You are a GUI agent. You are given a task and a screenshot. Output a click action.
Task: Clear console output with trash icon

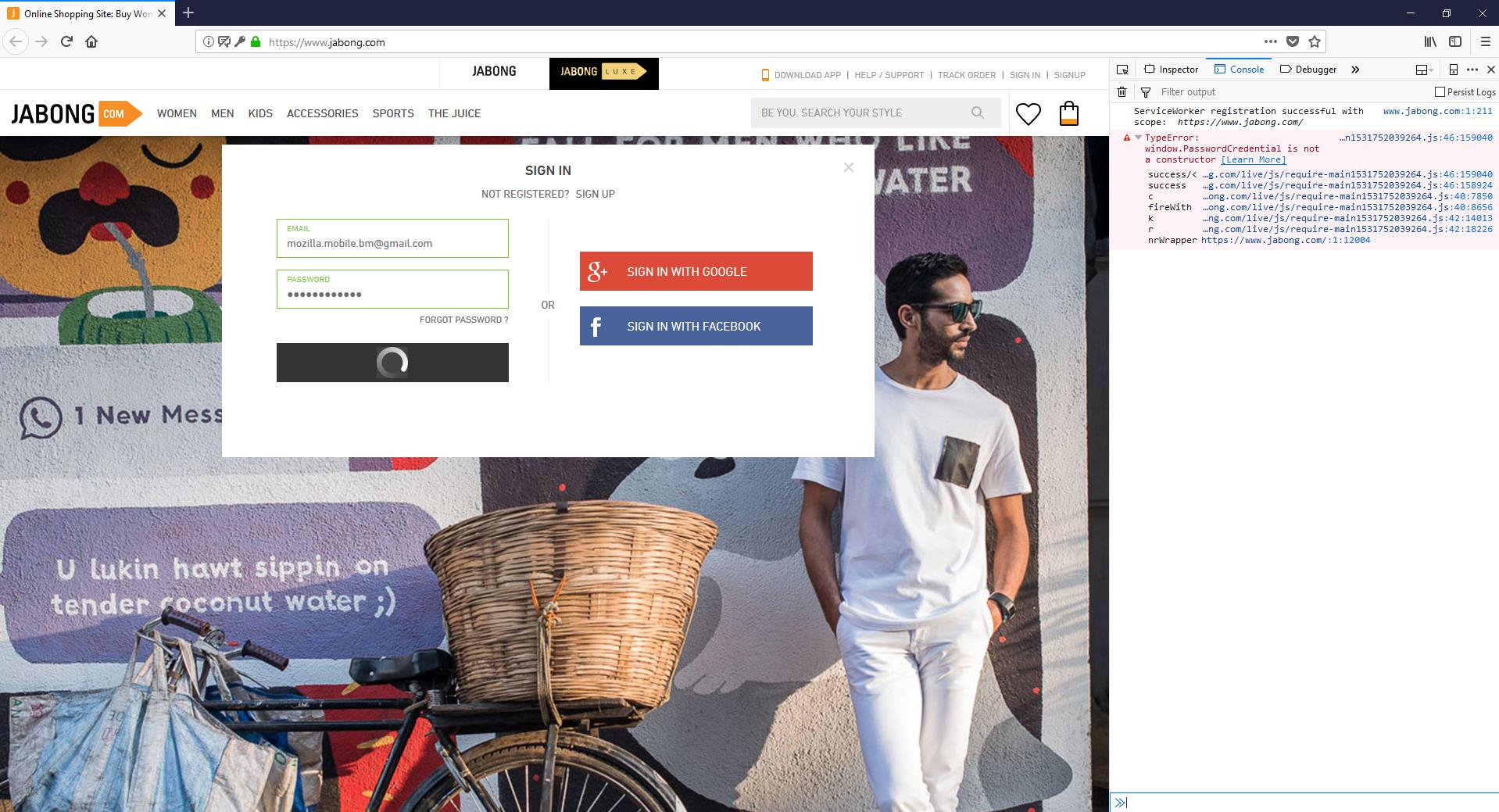pyautogui.click(x=1122, y=92)
